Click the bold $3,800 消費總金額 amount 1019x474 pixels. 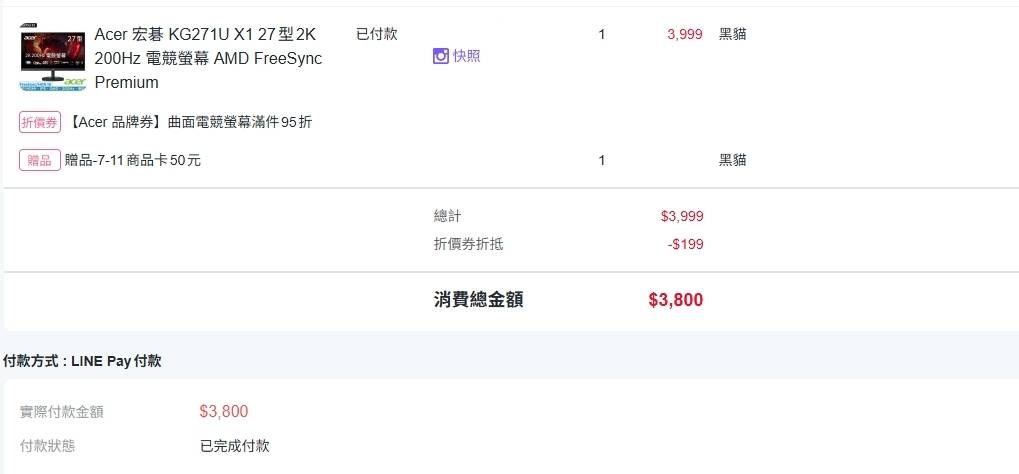(x=675, y=299)
